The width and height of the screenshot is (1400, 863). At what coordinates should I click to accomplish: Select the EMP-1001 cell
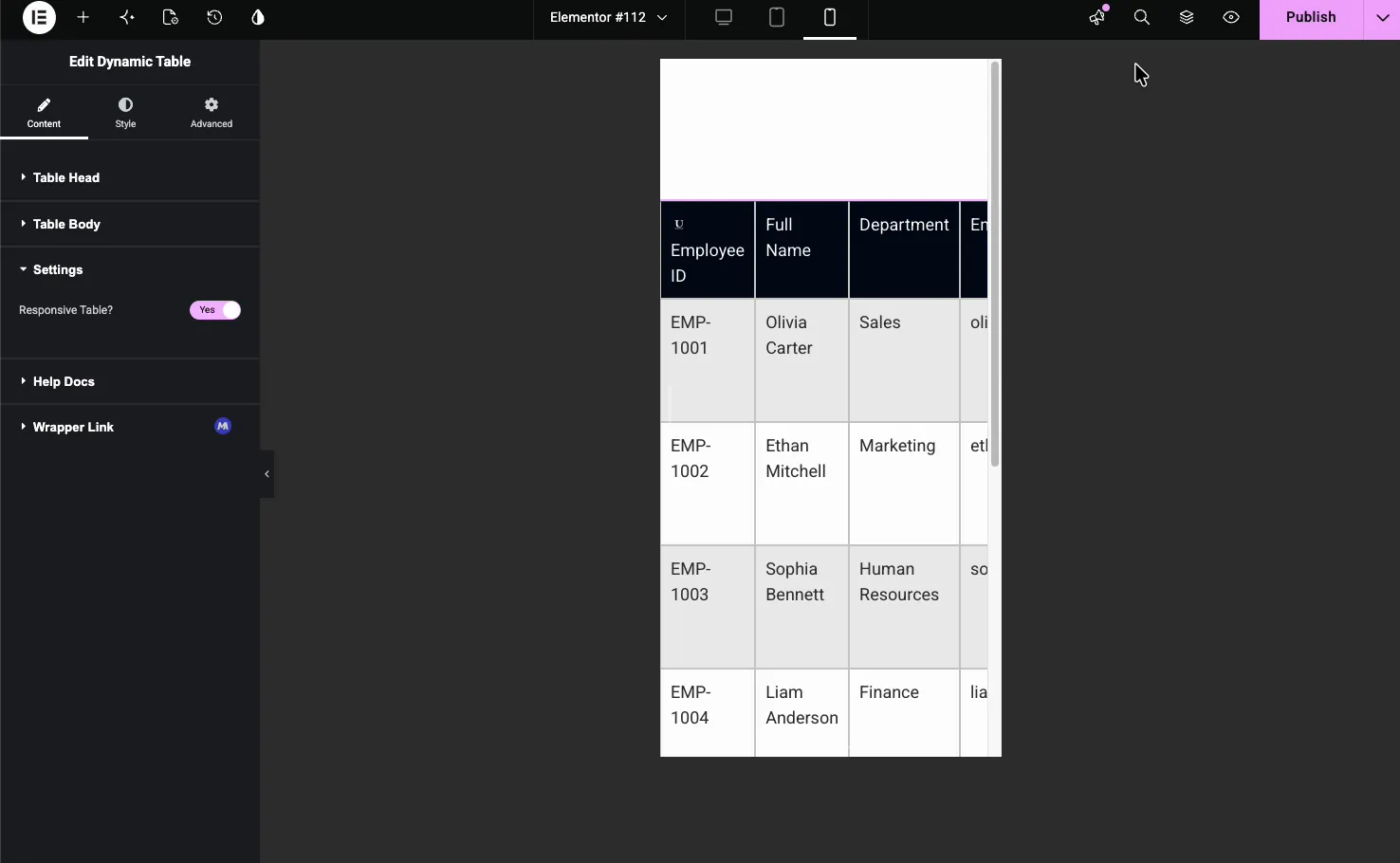coord(708,360)
